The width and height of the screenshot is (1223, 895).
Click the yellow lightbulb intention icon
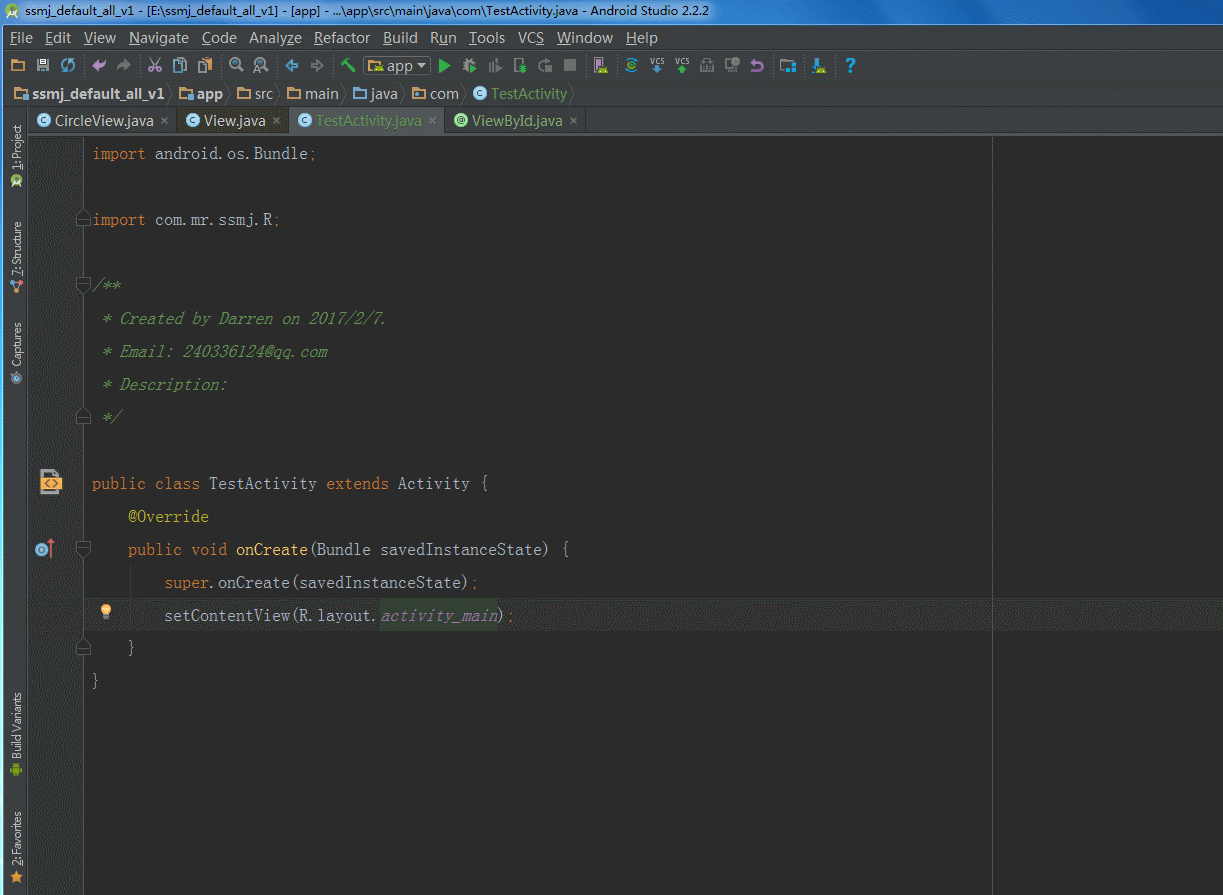(x=106, y=611)
